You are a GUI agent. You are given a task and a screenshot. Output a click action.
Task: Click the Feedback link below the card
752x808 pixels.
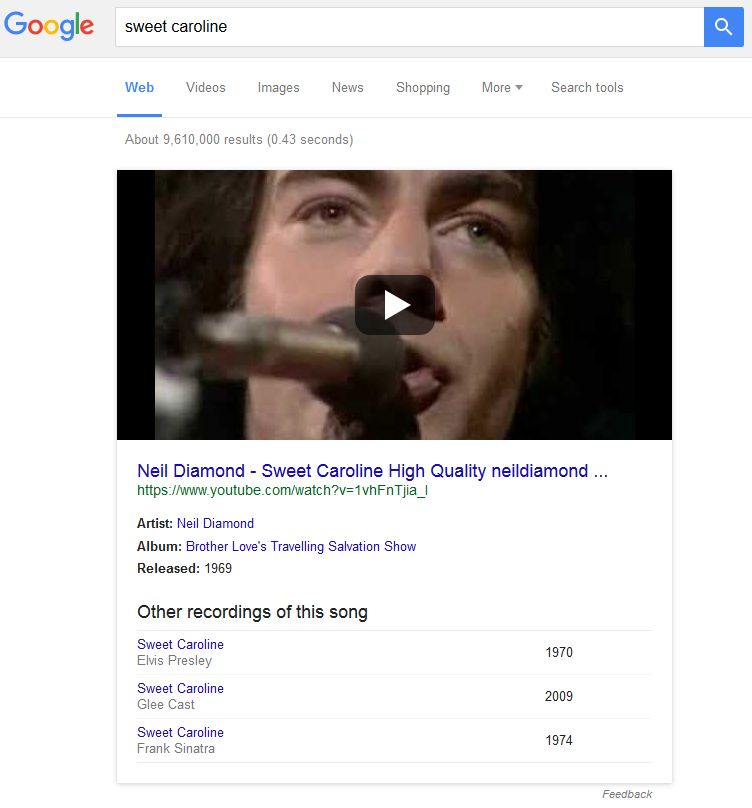pos(627,794)
